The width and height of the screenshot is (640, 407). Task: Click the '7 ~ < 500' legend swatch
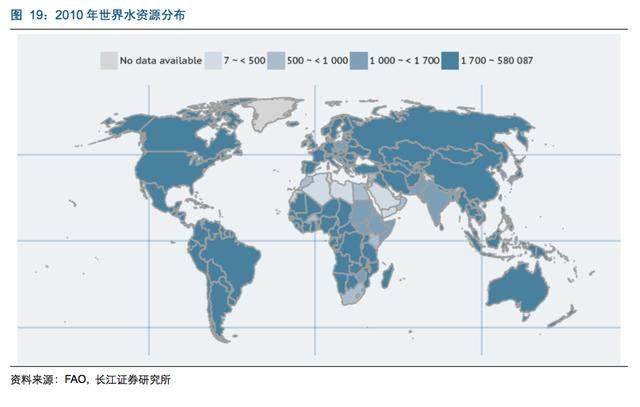(213, 60)
